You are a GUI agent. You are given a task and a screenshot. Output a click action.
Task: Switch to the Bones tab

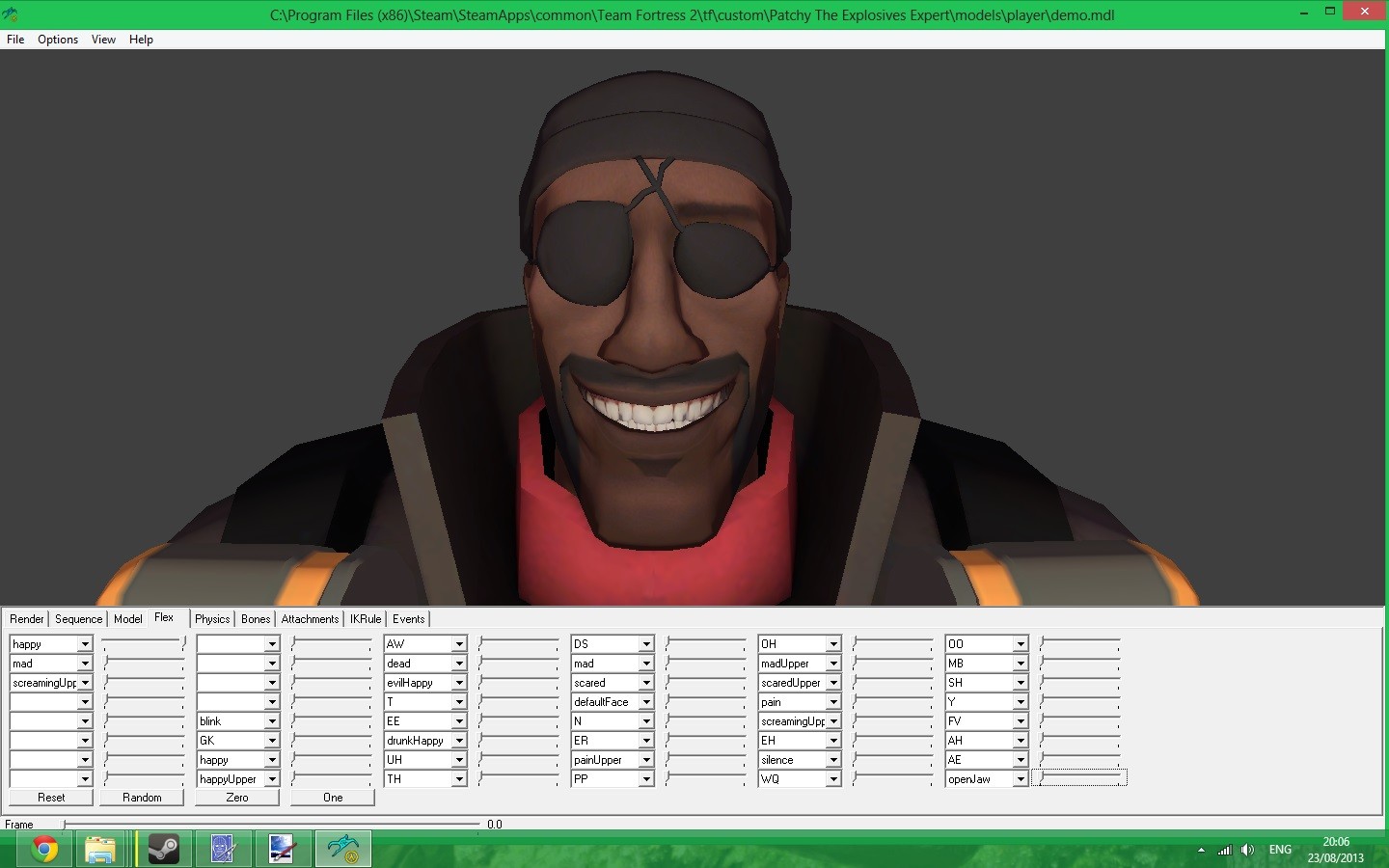click(x=256, y=619)
